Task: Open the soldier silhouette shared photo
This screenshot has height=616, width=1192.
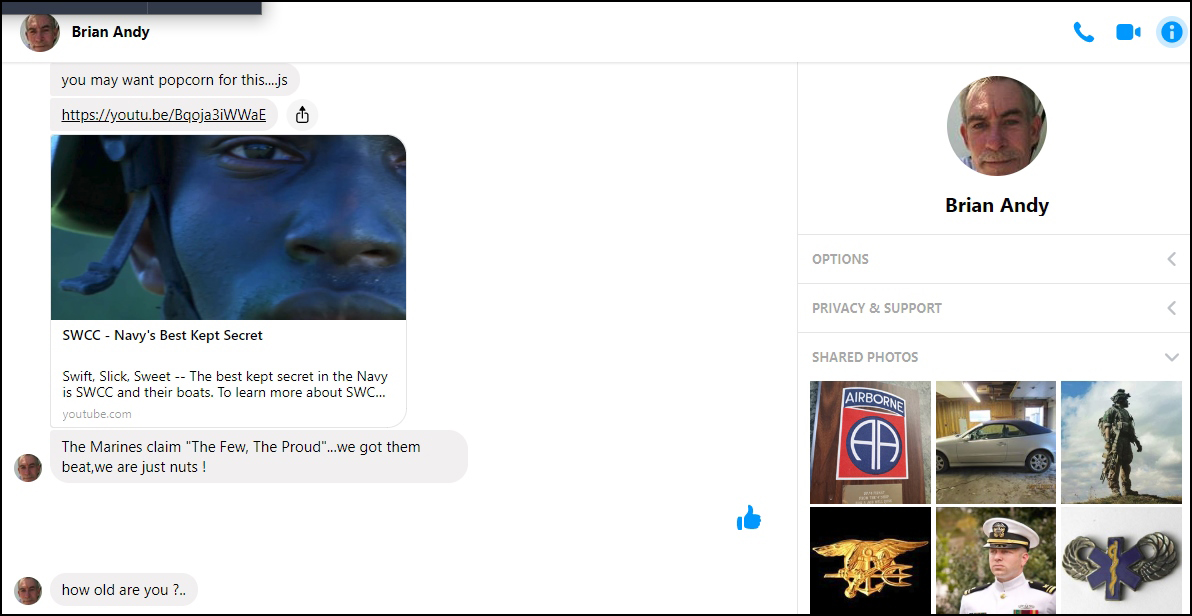Action: coord(1121,442)
